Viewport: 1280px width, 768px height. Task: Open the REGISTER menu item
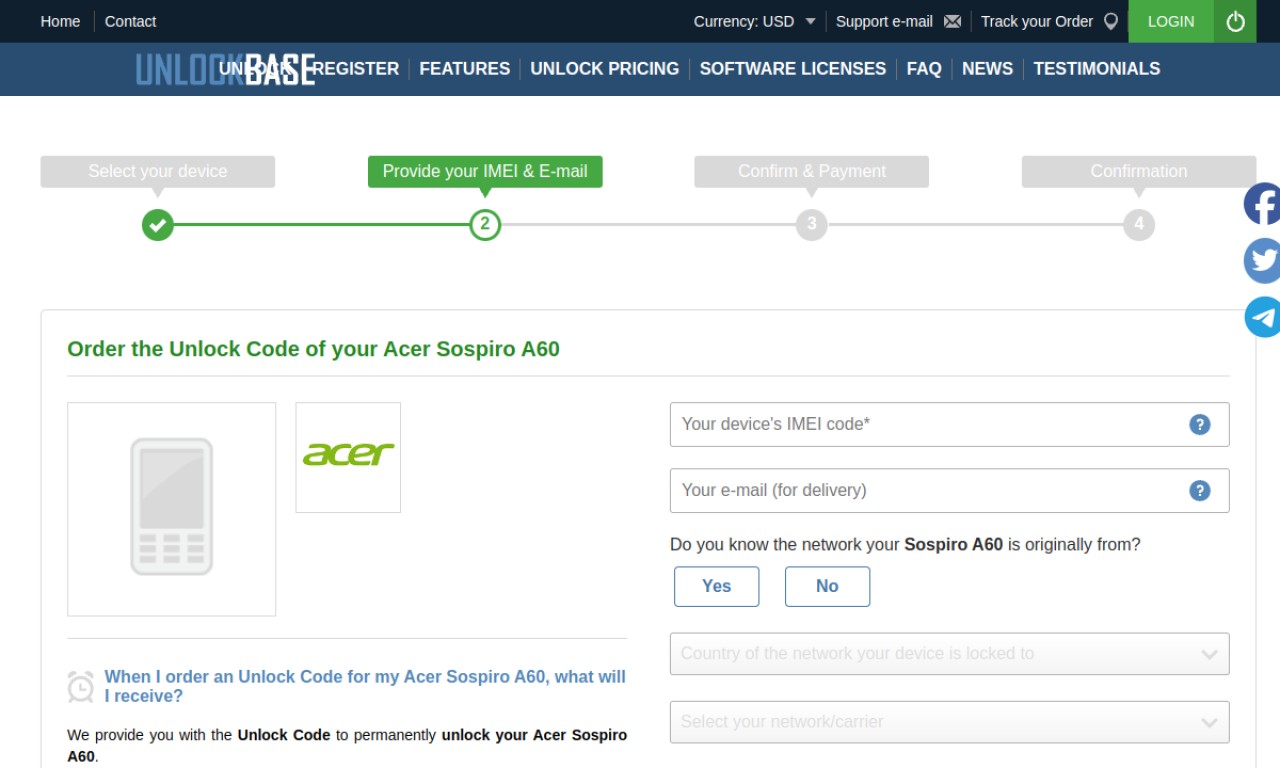click(356, 69)
